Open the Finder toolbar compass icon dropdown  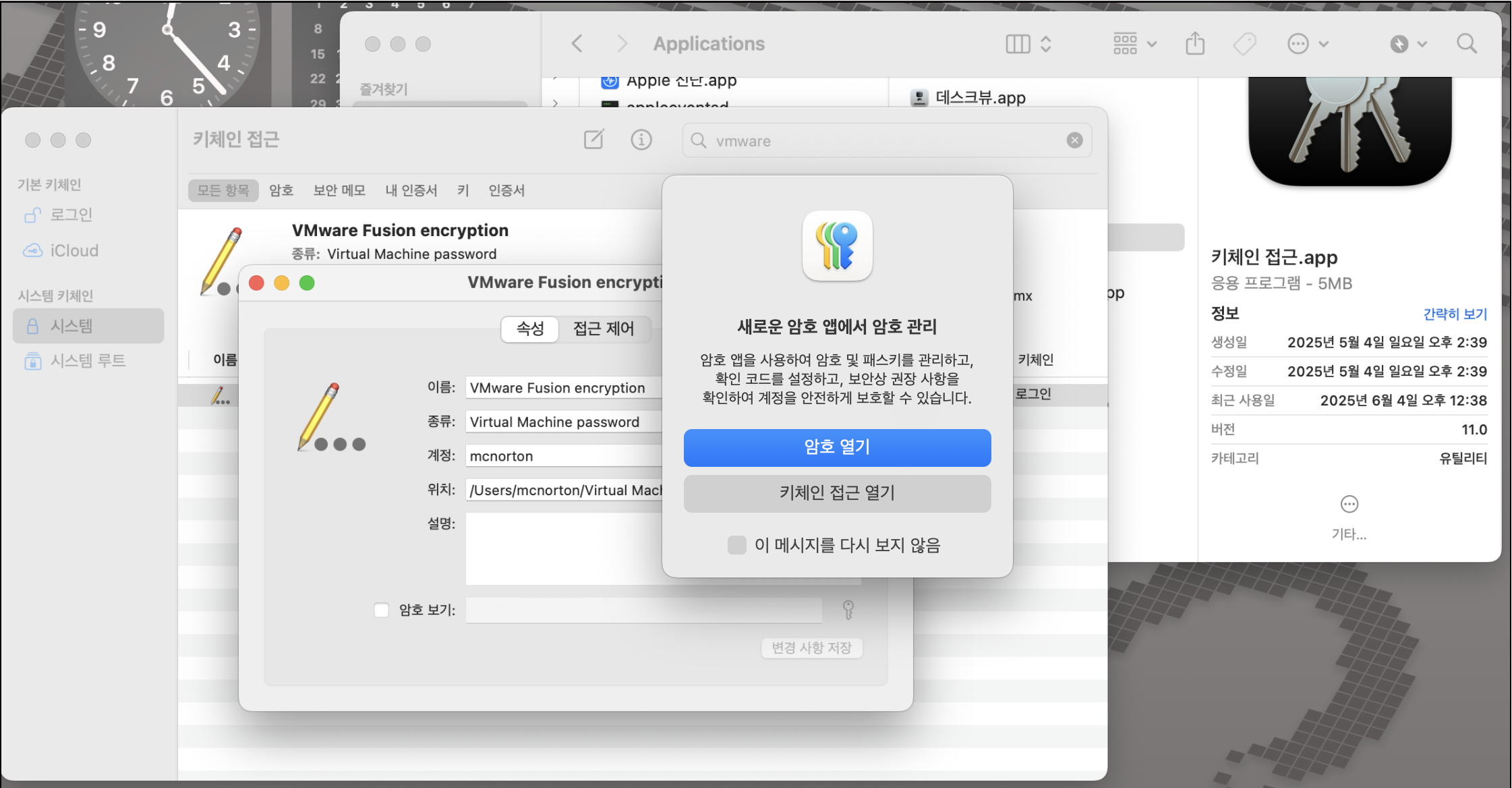tap(1408, 44)
